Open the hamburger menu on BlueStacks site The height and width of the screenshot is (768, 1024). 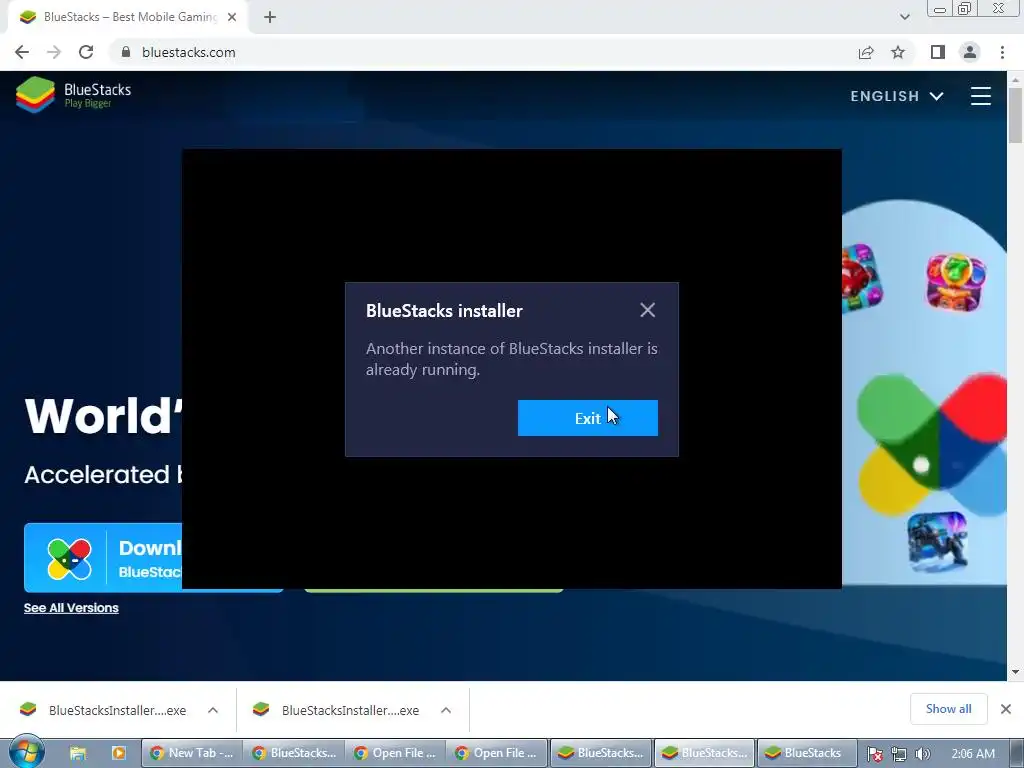[980, 96]
